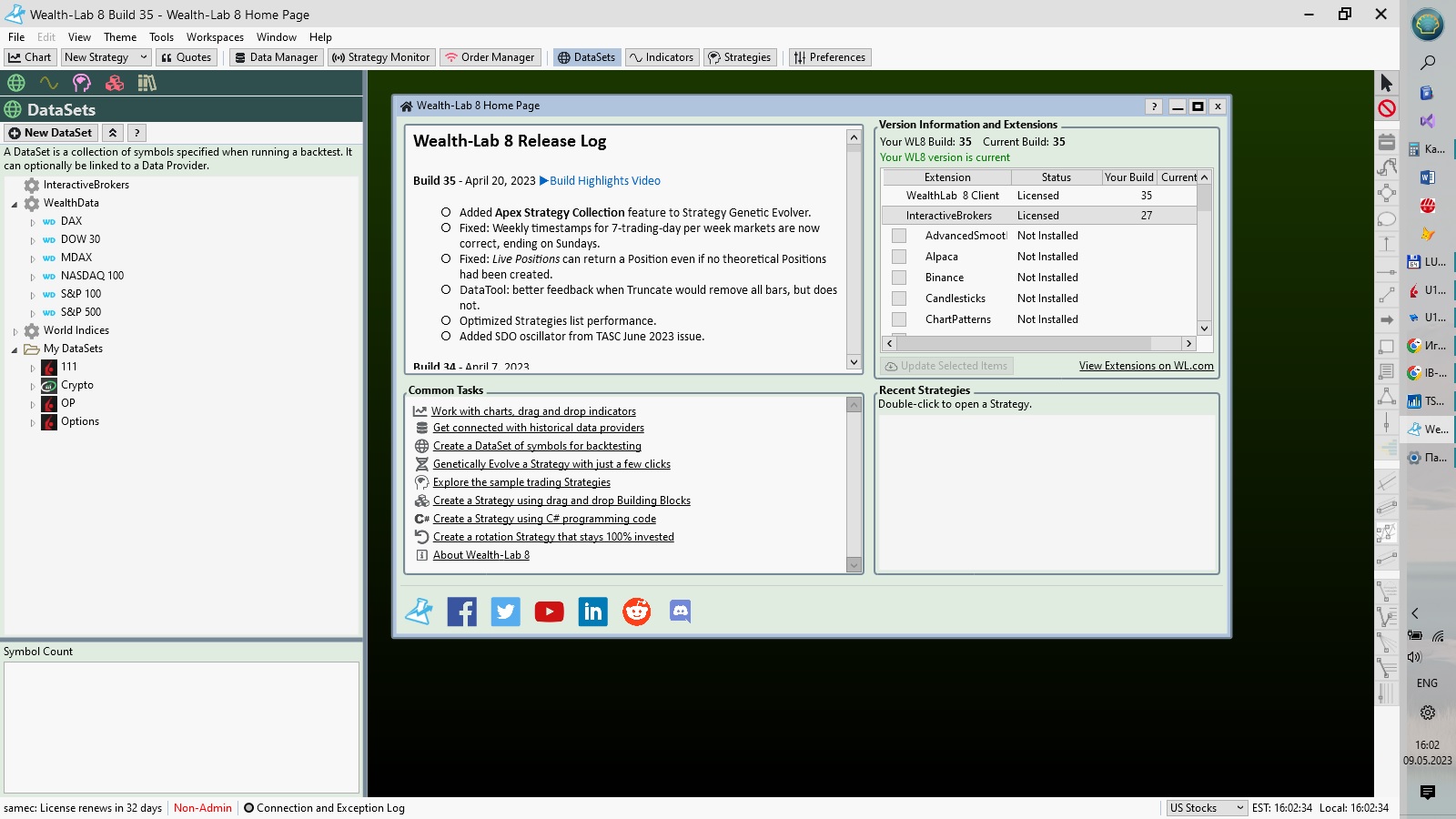Click the DataSets panel help question-mark button
The image size is (1456, 819).
[x=136, y=133]
